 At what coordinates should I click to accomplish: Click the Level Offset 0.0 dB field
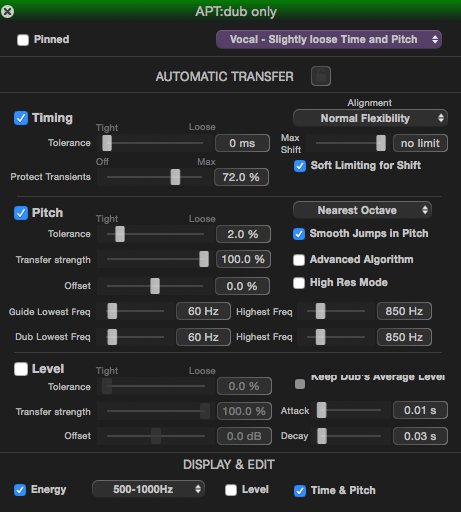(244, 436)
